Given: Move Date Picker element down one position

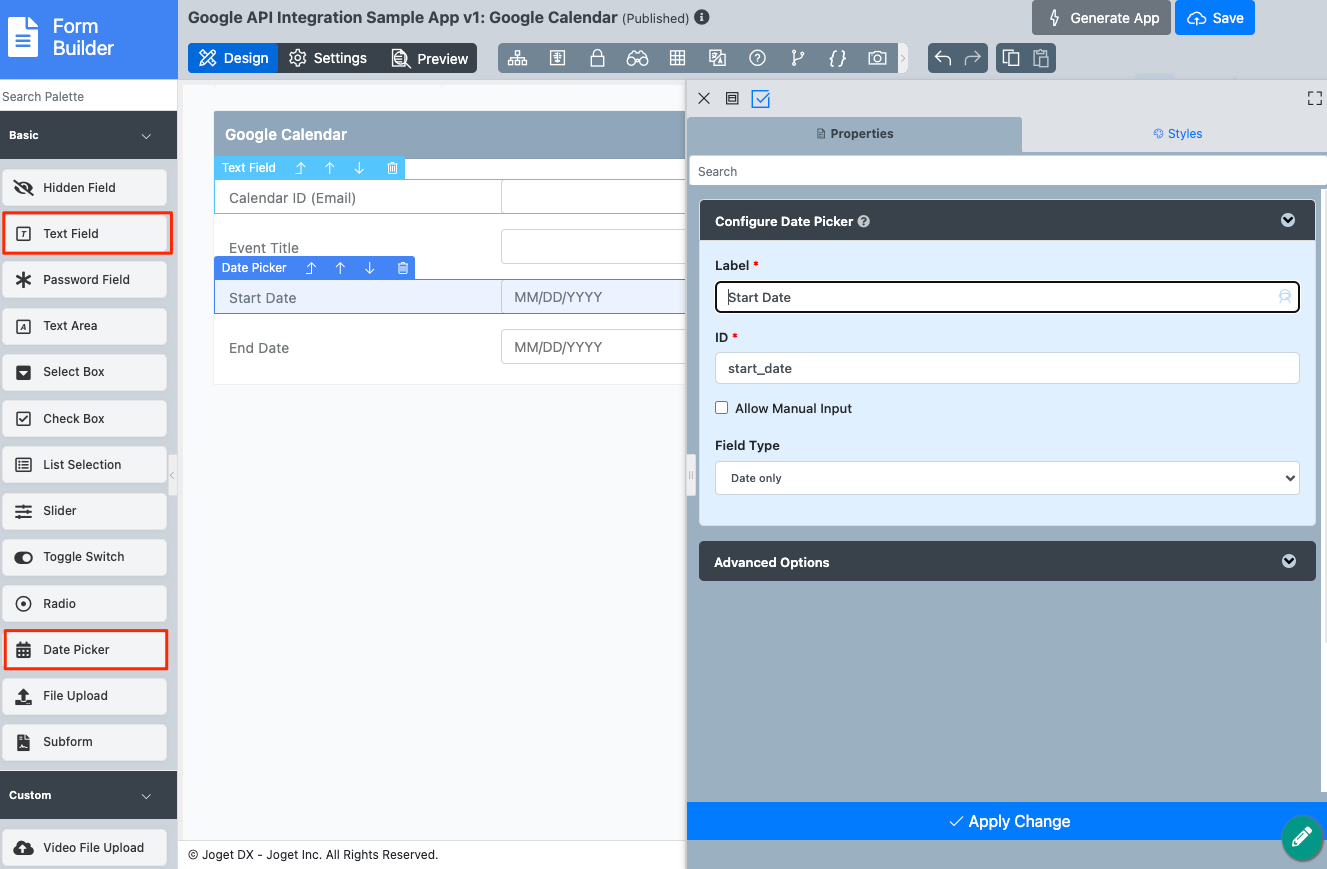Looking at the screenshot, I should pos(370,268).
